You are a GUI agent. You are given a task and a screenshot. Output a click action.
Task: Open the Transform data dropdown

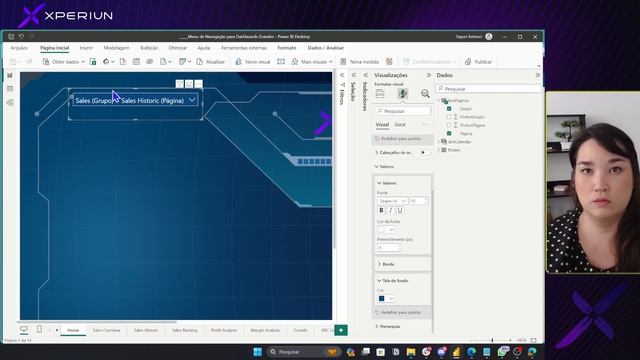click(x=185, y=62)
